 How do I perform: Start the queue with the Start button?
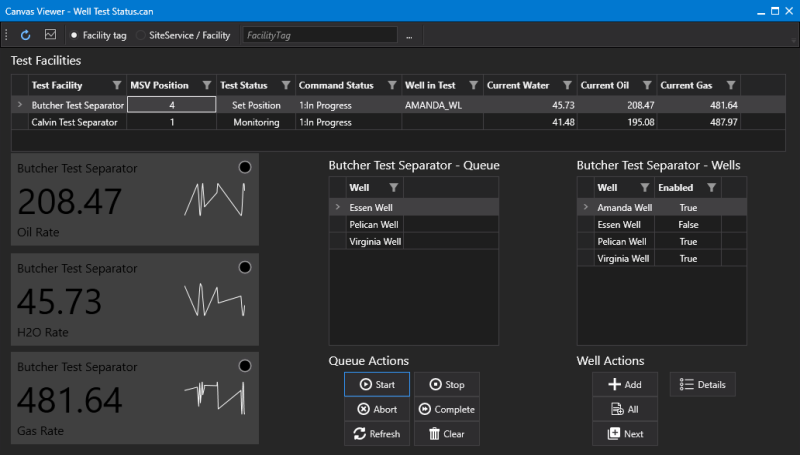377,385
